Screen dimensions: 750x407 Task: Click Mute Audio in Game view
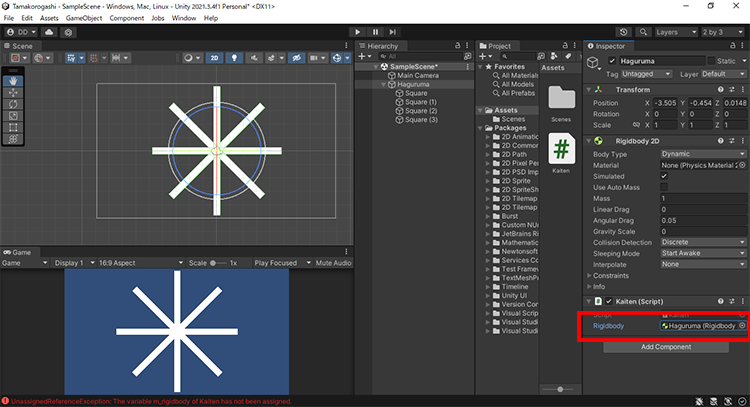pyautogui.click(x=329, y=263)
